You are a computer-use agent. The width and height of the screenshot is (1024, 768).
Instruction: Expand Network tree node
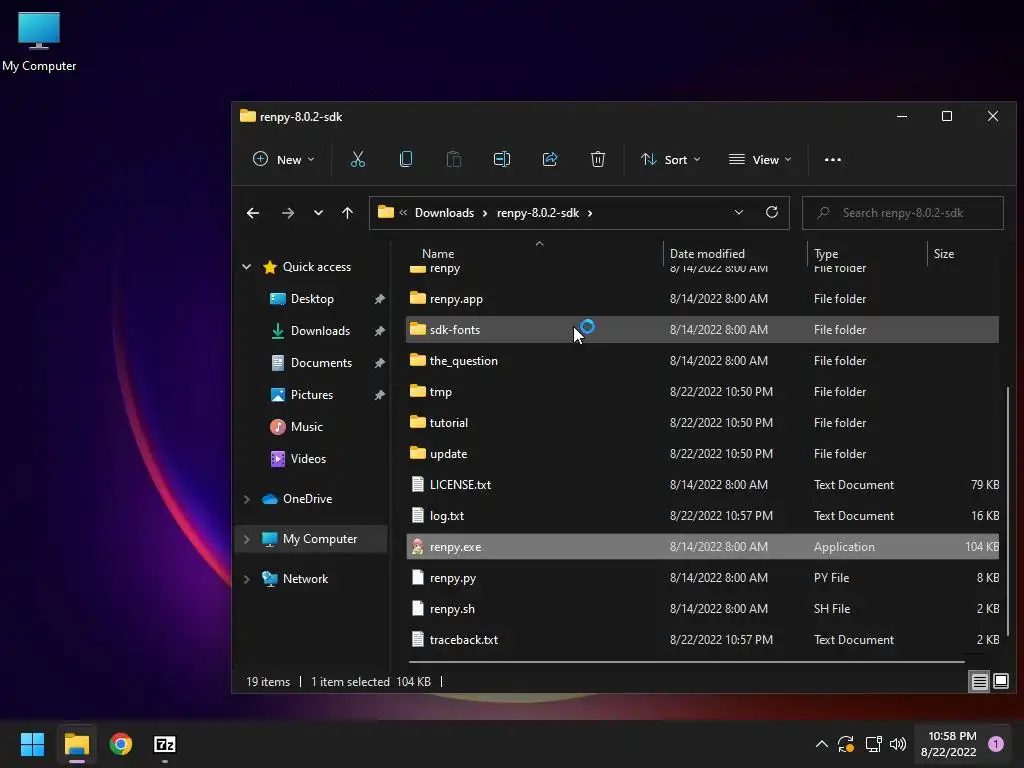pyautogui.click(x=246, y=579)
